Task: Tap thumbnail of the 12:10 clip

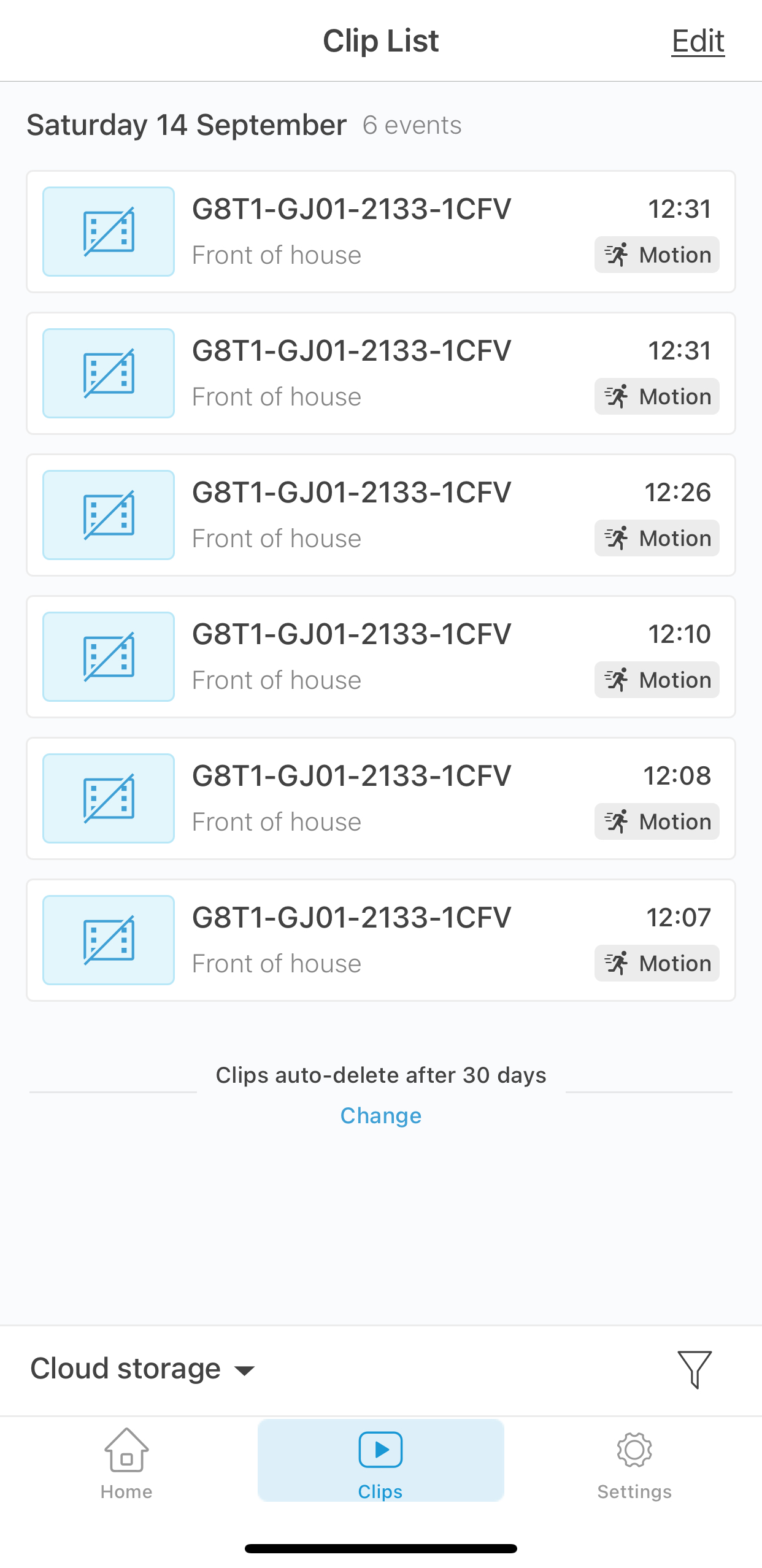Action: pos(109,656)
